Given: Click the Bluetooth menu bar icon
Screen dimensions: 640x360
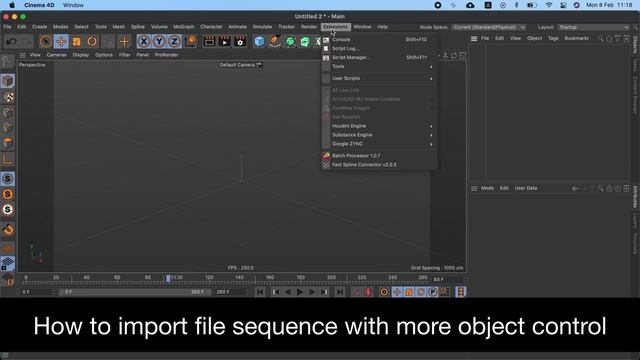Looking at the screenshot, I should coord(516,5).
